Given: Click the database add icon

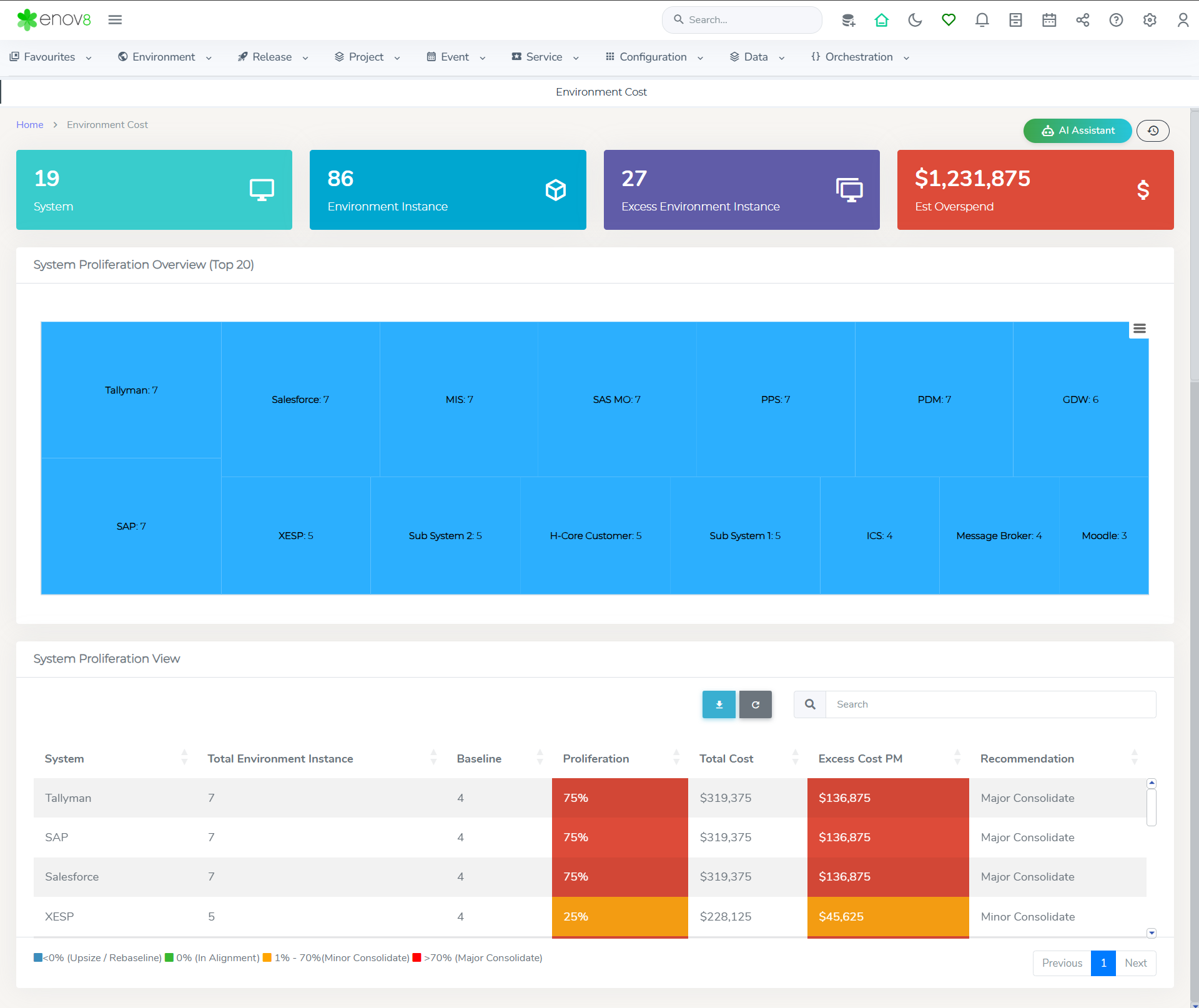Looking at the screenshot, I should coord(848,20).
